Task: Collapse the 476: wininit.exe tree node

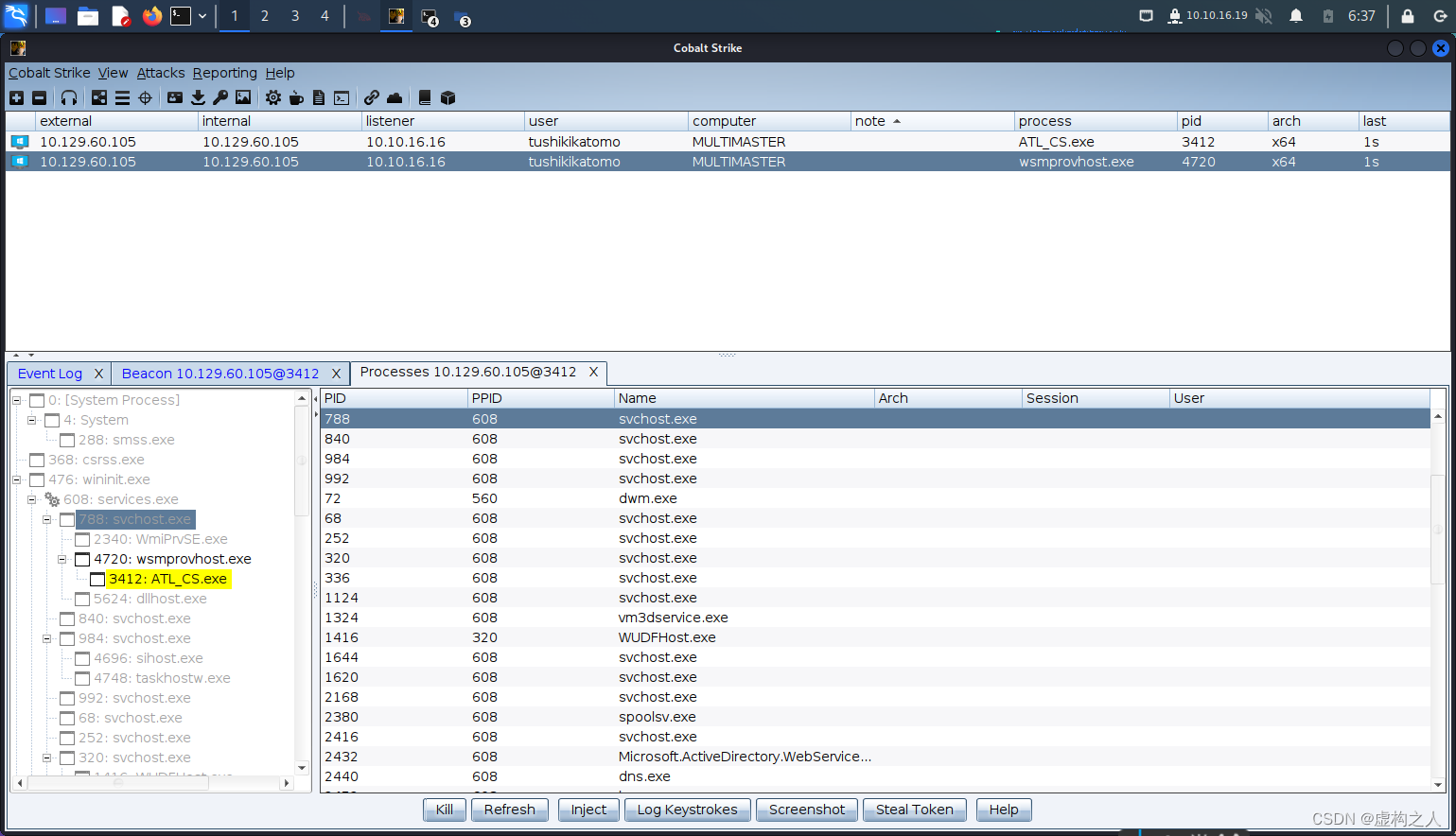Action: [16, 479]
